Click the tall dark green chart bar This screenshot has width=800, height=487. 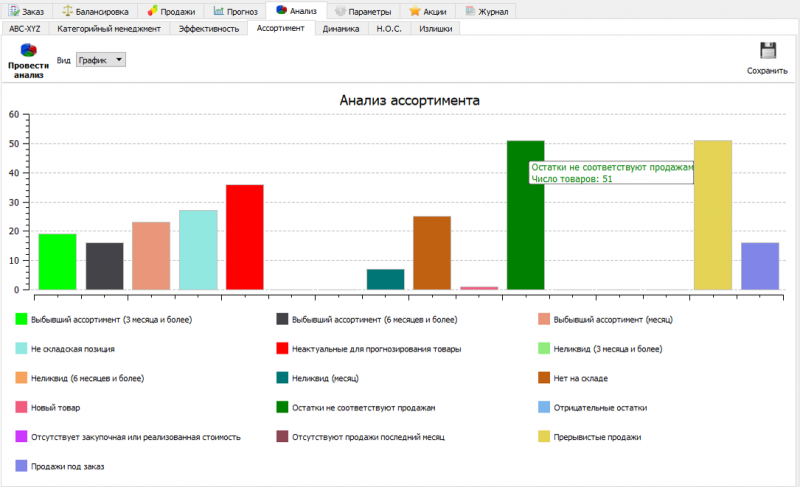pyautogui.click(x=525, y=230)
